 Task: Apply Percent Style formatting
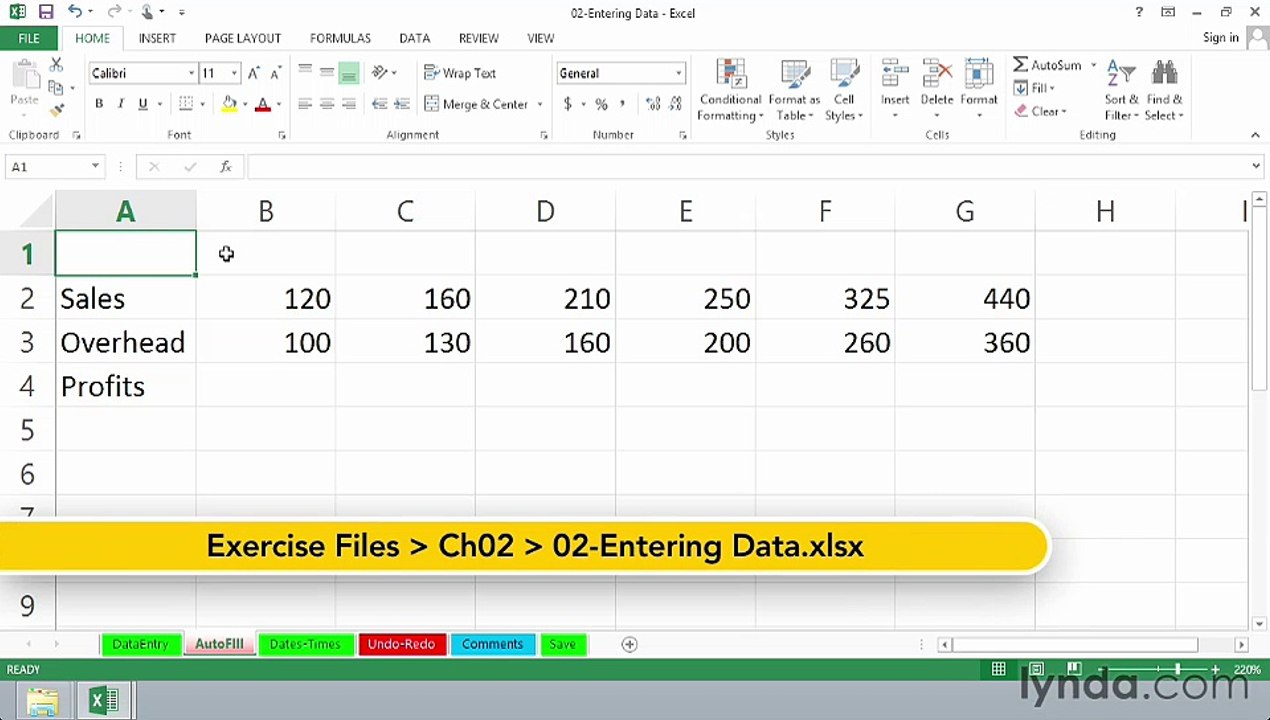coord(601,104)
